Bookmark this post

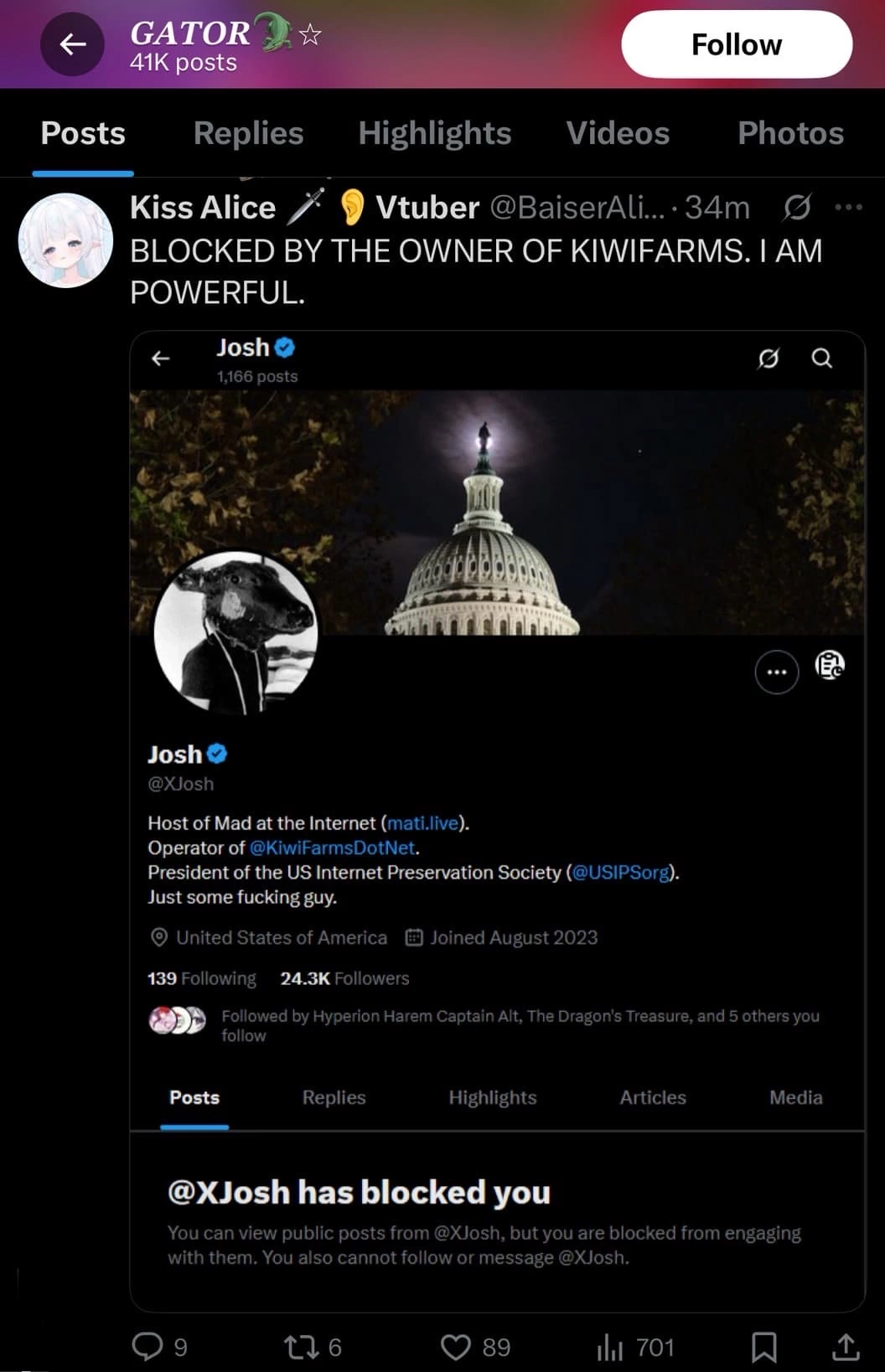tap(763, 1347)
